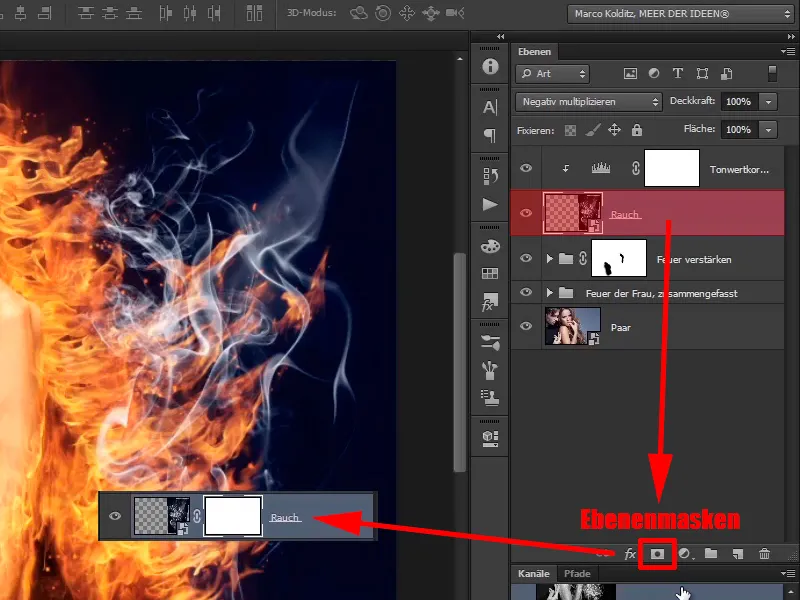Open the workspace dropdown Marco Kolditz
The image size is (800, 600).
click(681, 14)
